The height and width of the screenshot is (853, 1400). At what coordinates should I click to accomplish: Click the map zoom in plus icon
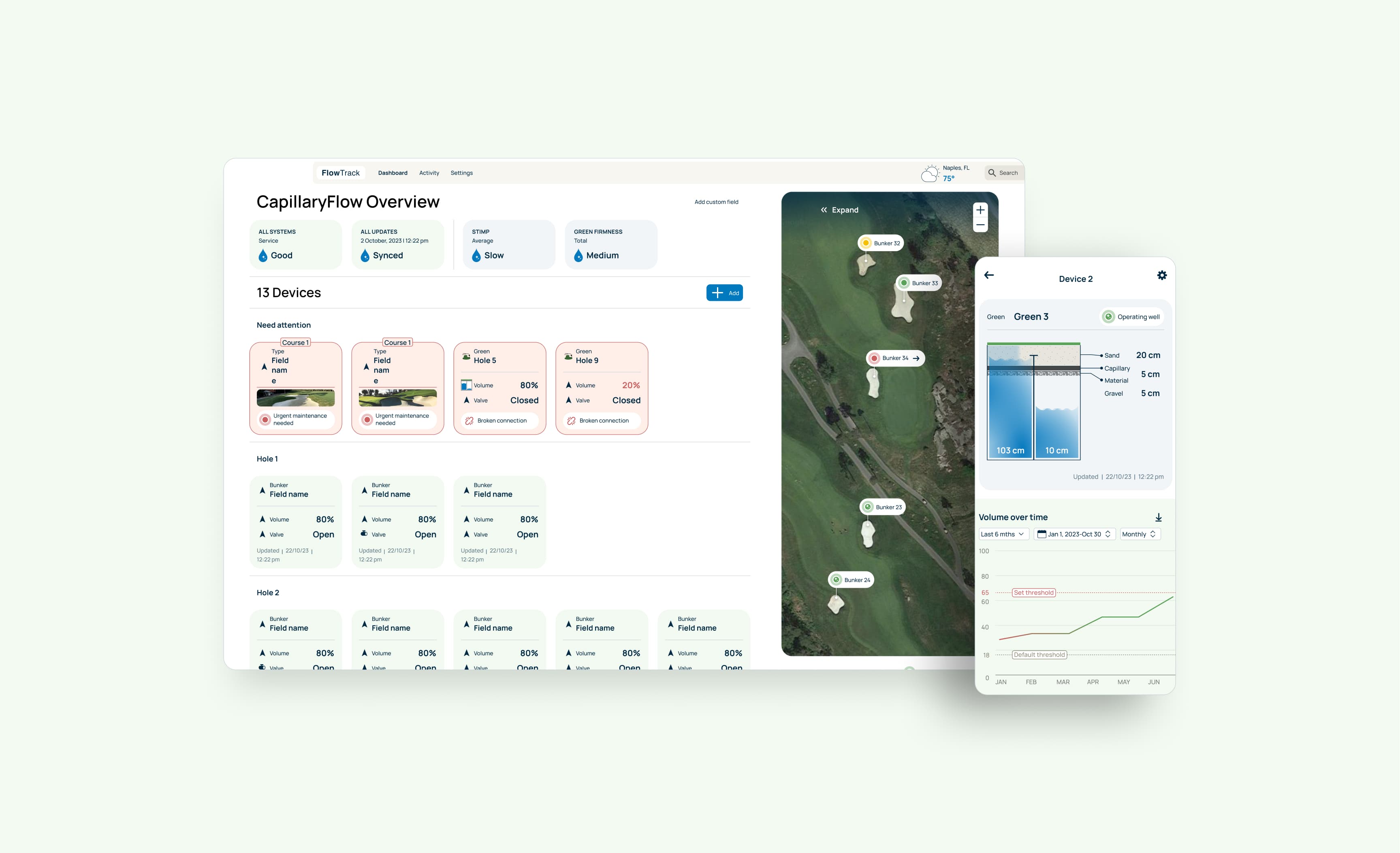[x=980, y=210]
